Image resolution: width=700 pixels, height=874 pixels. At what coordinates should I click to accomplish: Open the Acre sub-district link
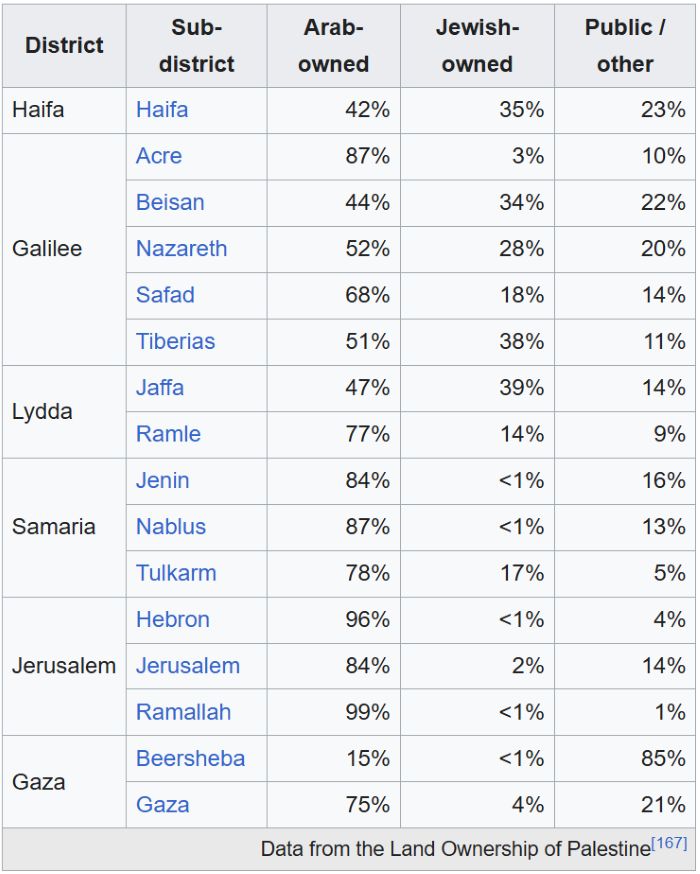(x=159, y=156)
